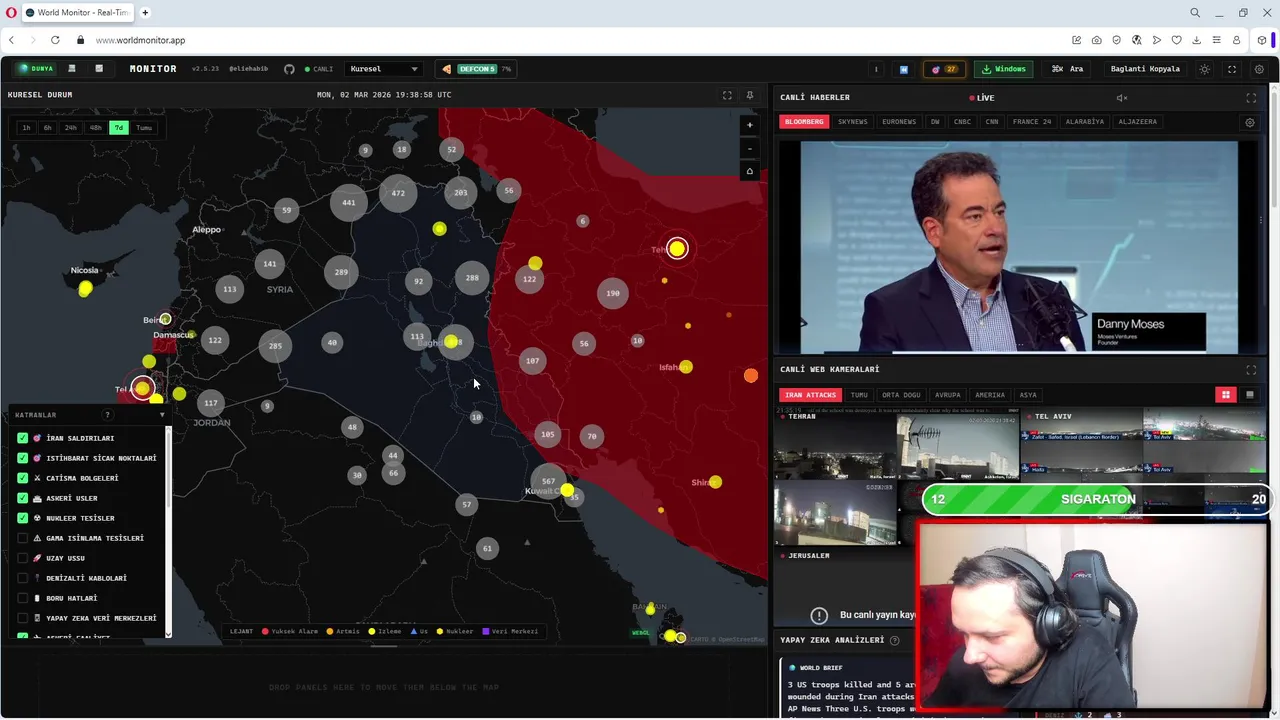Set time range to Tumu
This screenshot has width=1280, height=720.
click(144, 128)
